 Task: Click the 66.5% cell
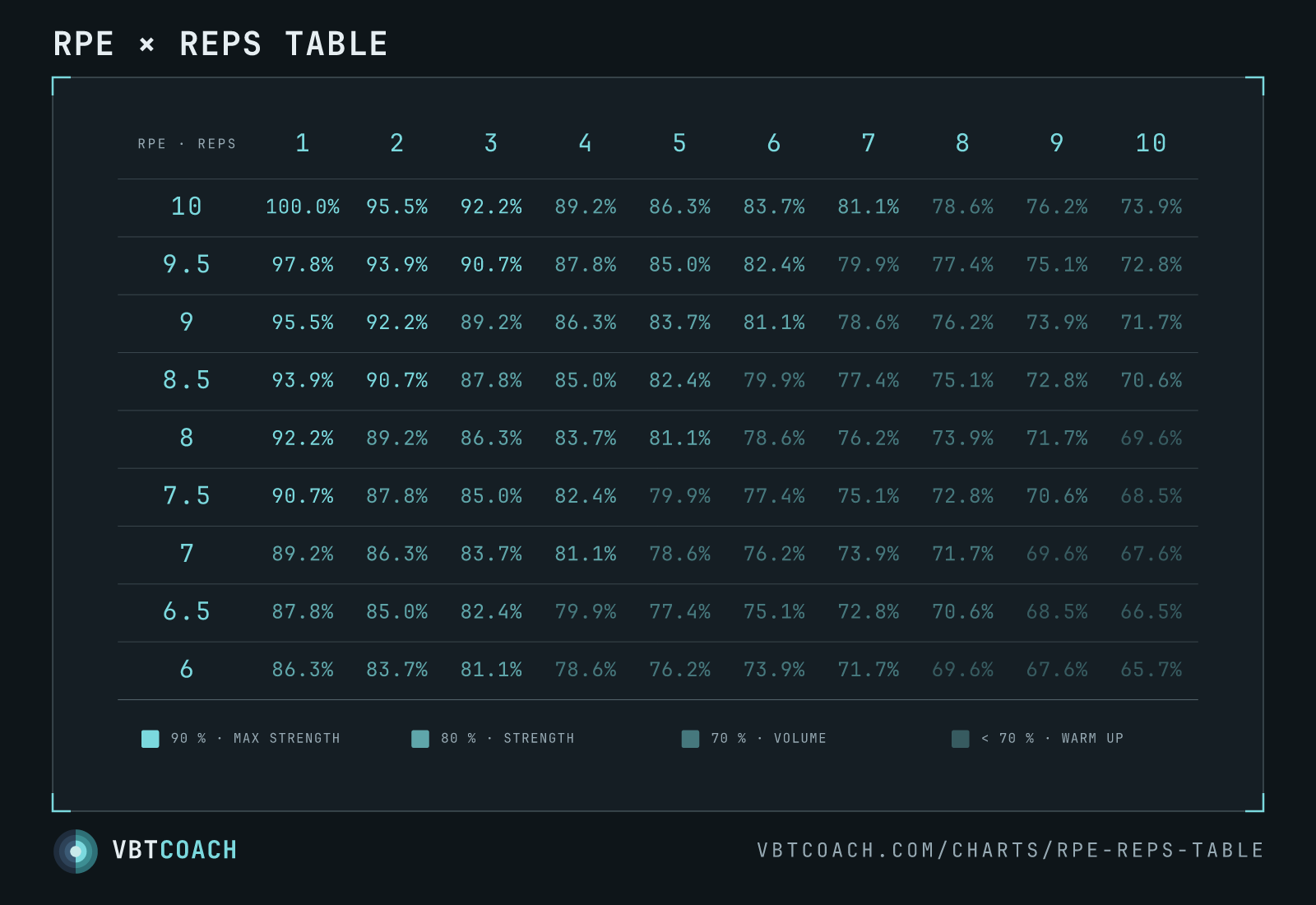click(x=1151, y=611)
